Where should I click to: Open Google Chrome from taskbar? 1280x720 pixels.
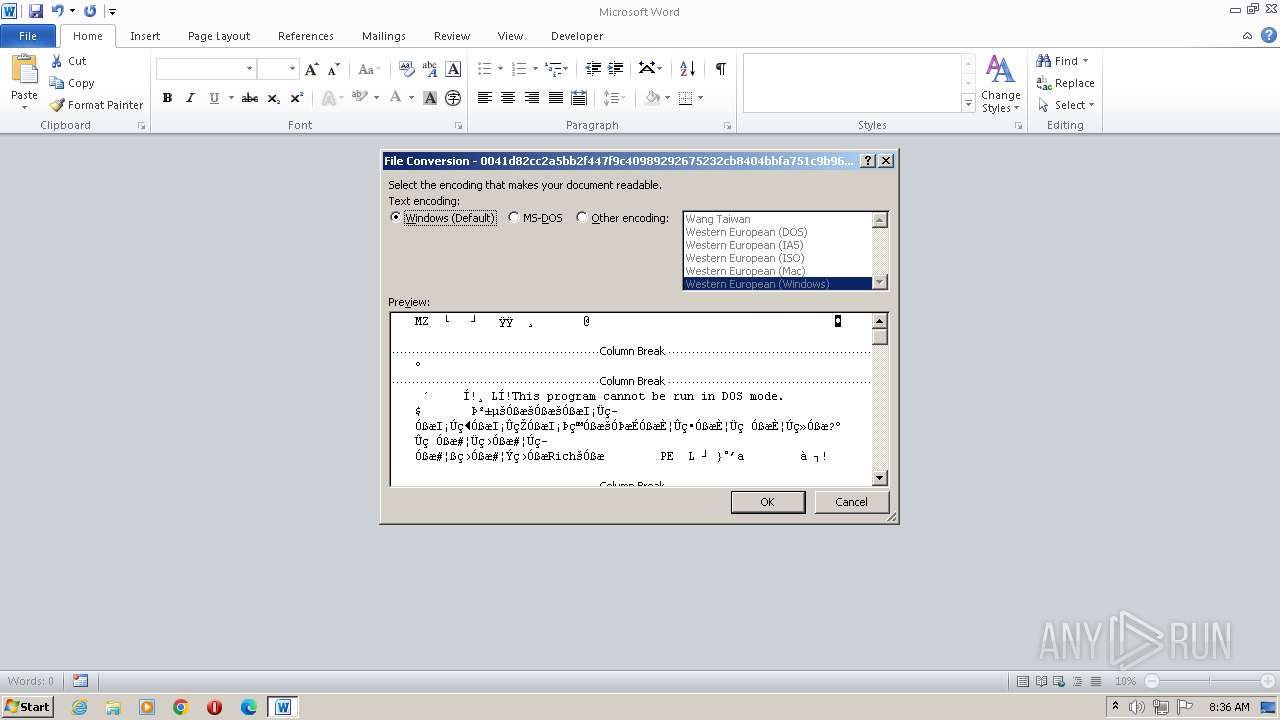coord(181,707)
